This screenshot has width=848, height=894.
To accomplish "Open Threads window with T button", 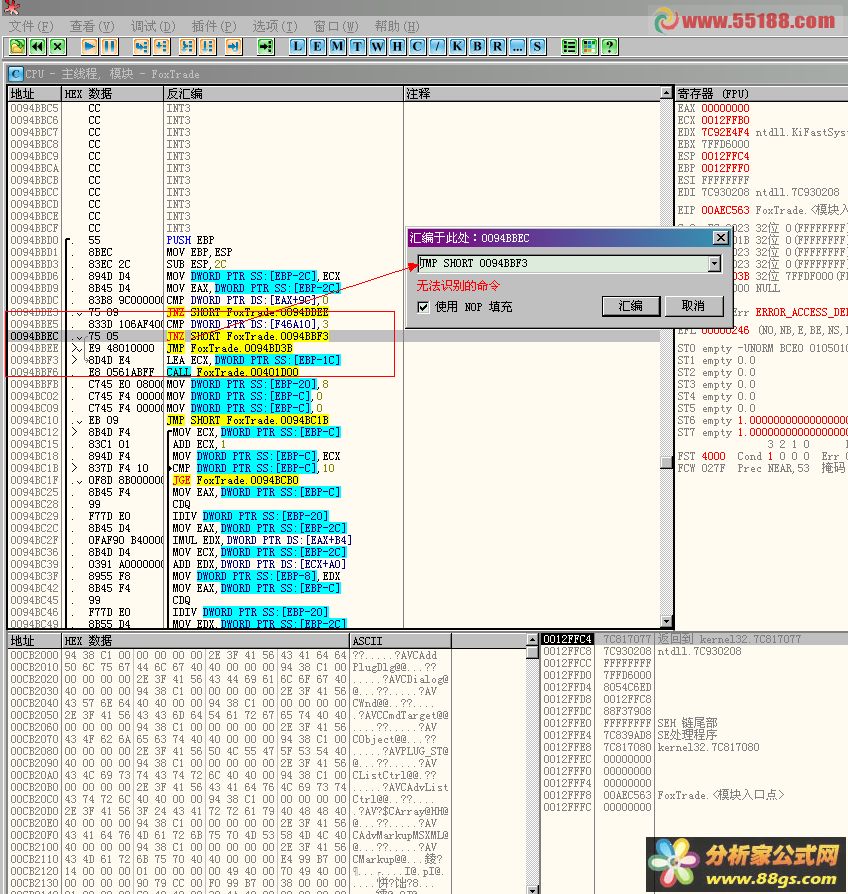I will point(358,47).
